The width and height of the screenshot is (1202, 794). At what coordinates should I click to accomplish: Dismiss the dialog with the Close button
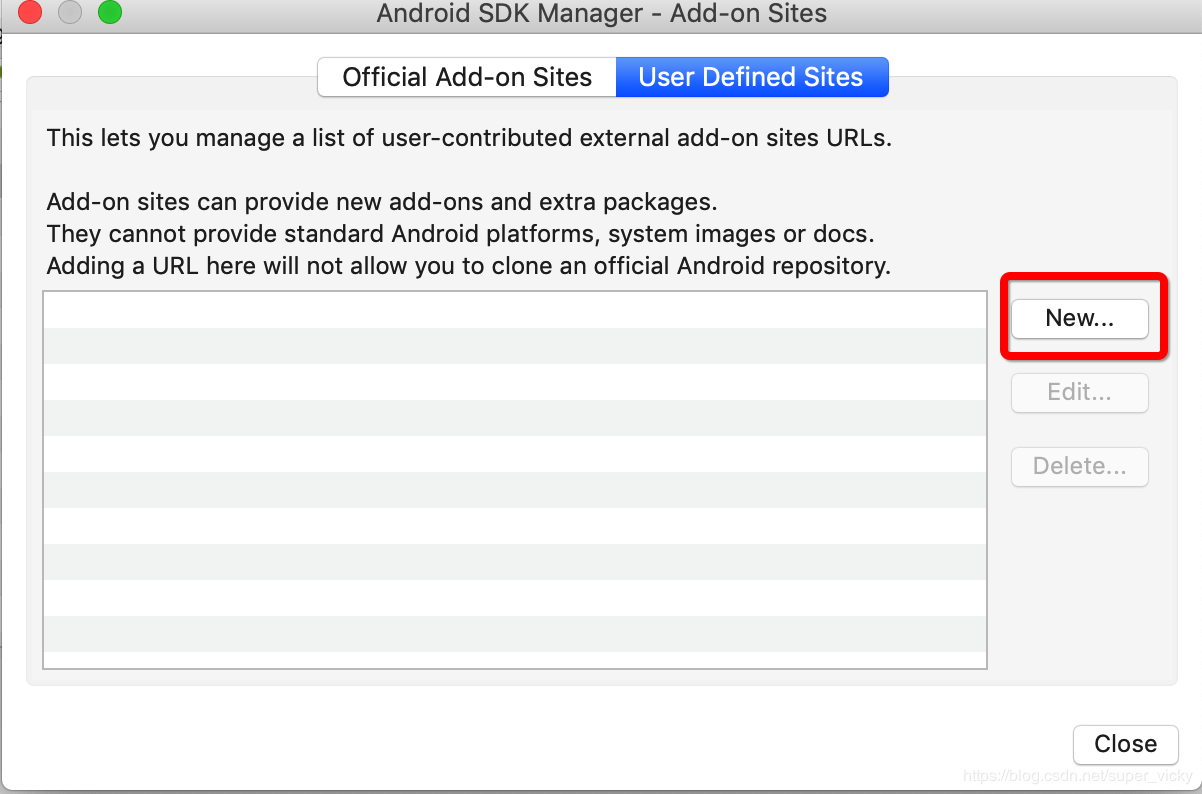coord(1125,743)
